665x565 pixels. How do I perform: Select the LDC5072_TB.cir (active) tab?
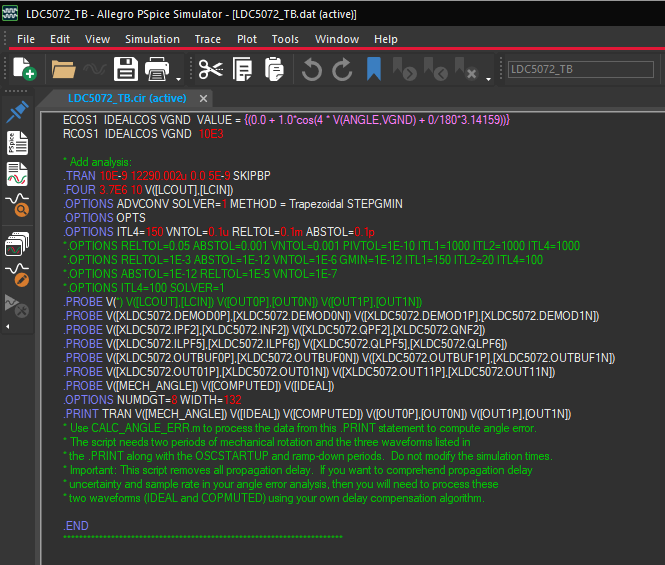tap(126, 98)
